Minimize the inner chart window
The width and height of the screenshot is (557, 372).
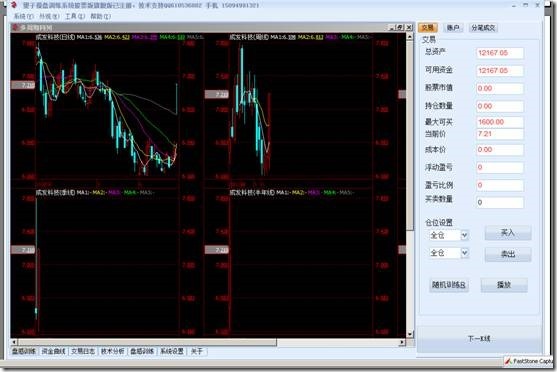(392, 27)
